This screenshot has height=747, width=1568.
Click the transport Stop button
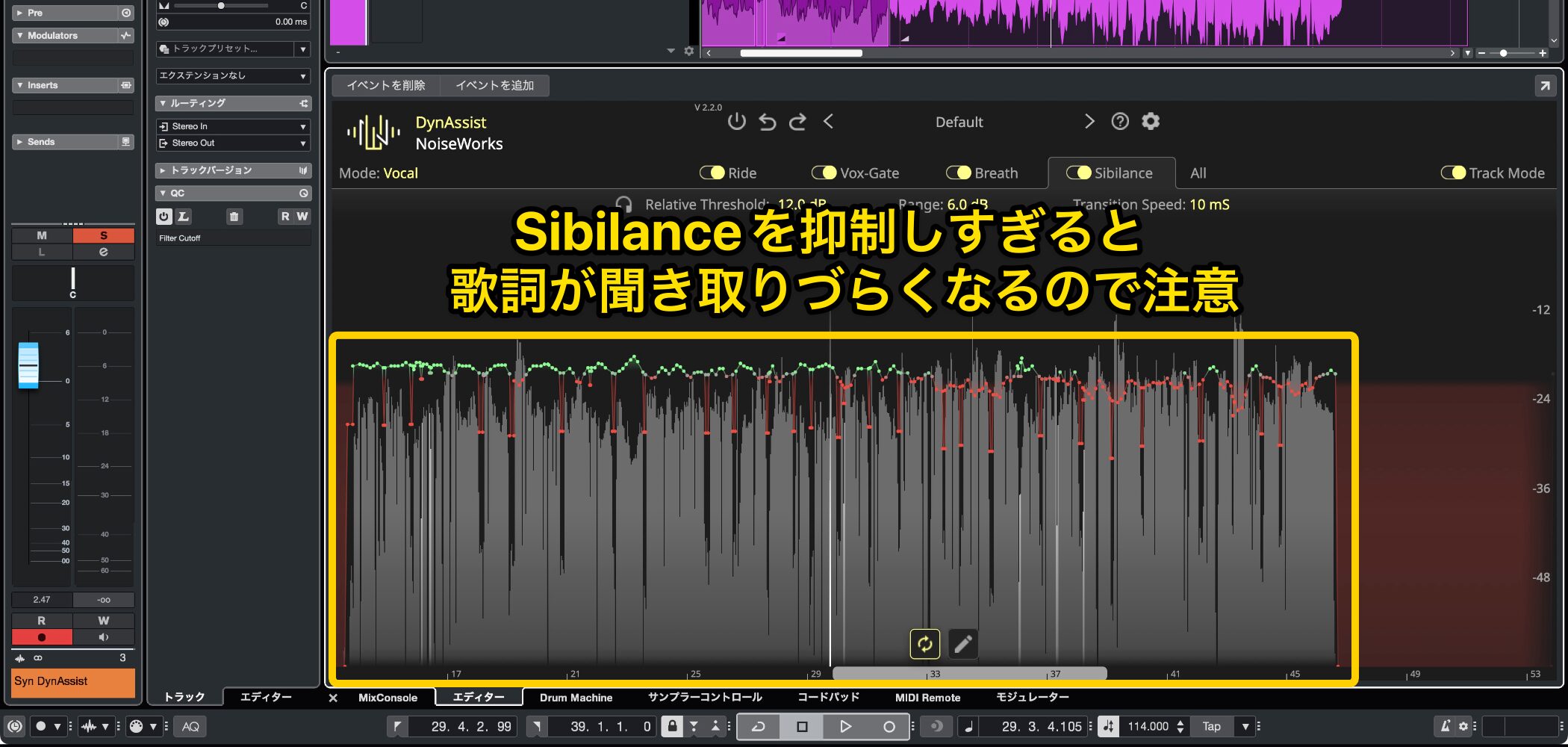point(802,726)
